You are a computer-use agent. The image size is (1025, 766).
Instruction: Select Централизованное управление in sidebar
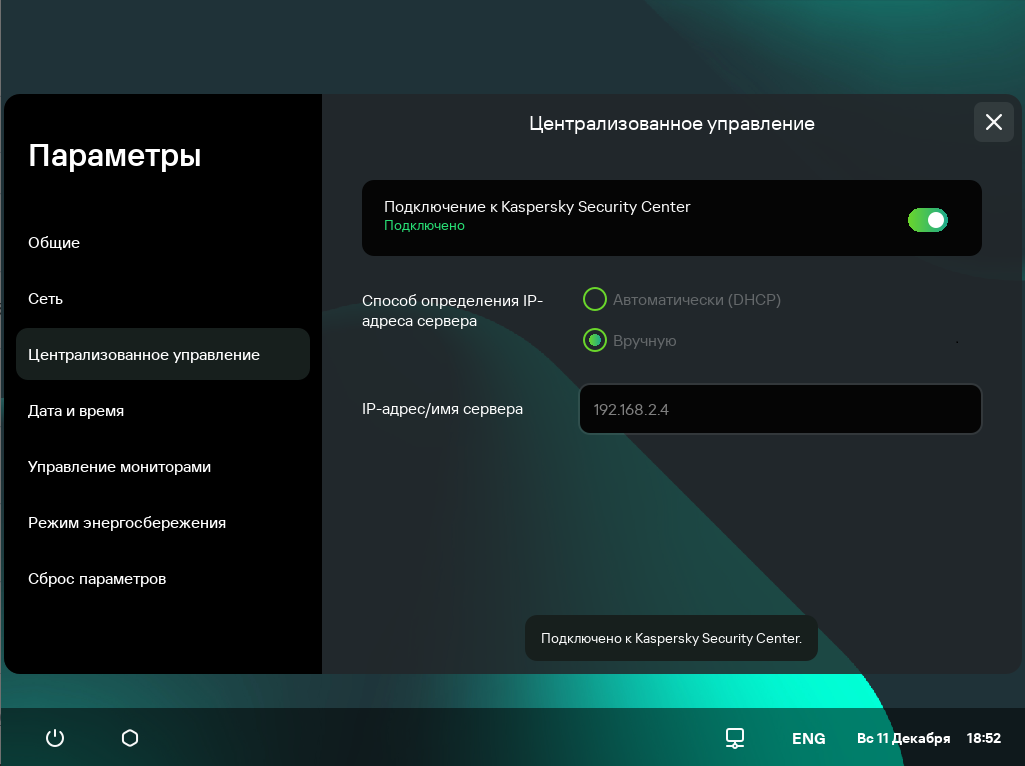tap(163, 354)
